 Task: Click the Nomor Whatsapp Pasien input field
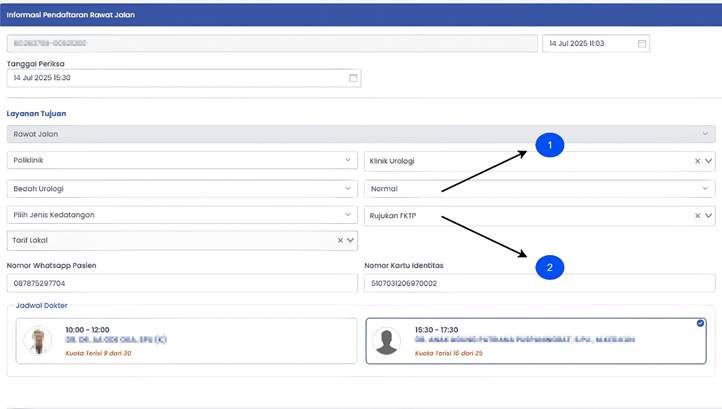[182, 284]
